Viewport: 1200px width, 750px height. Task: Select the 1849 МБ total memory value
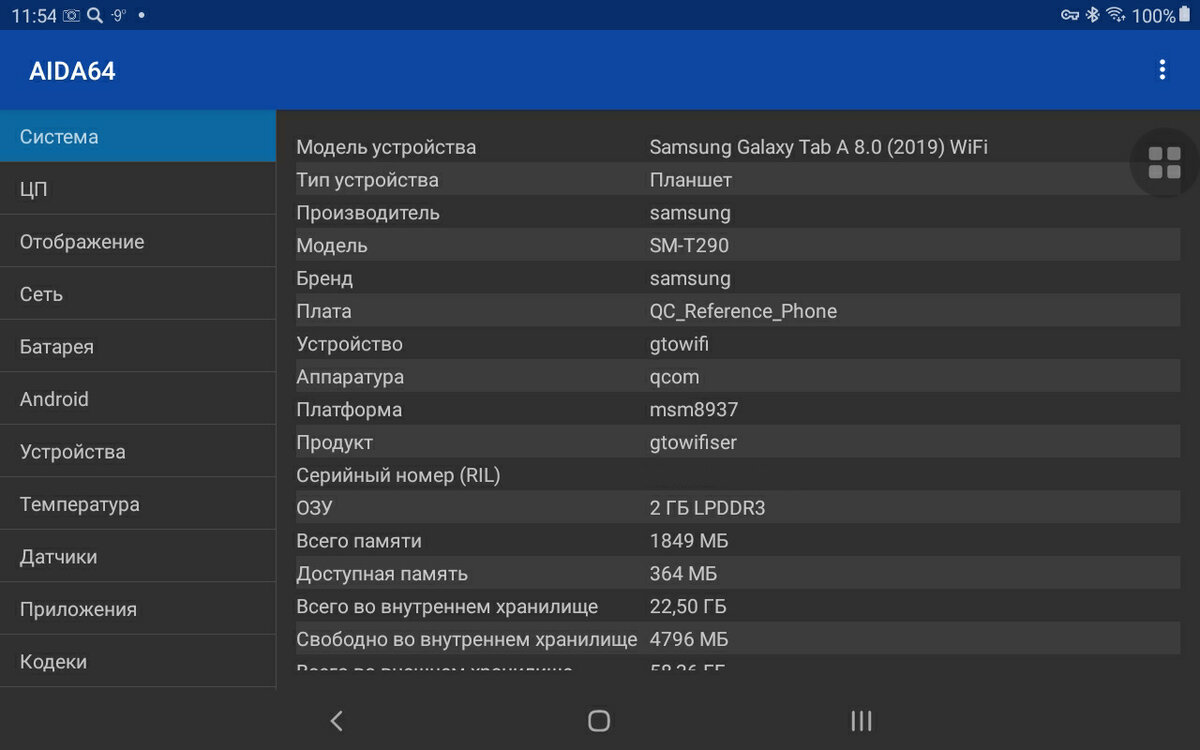(x=689, y=541)
